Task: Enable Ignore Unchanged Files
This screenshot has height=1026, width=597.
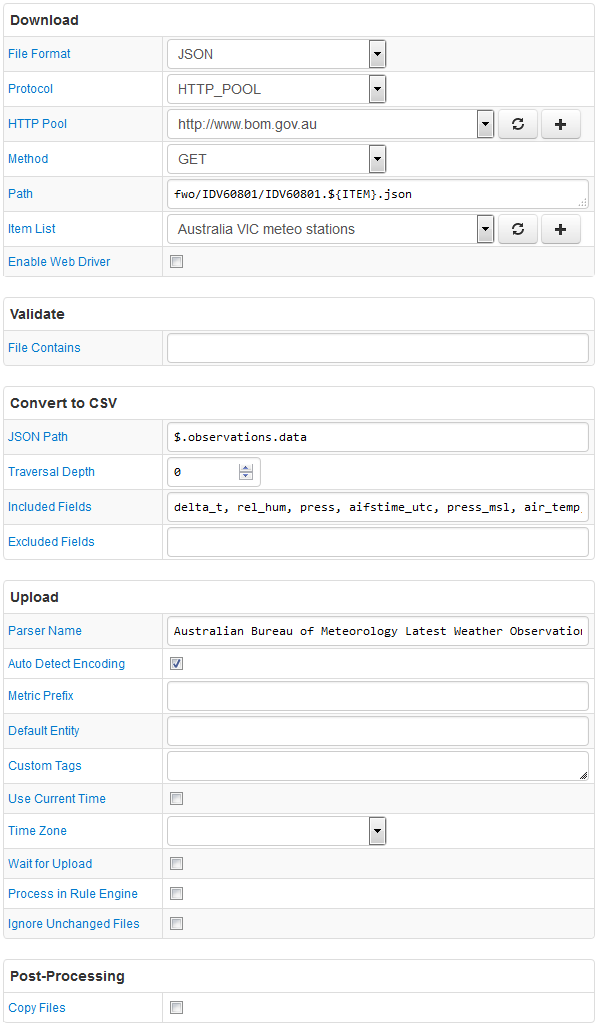Action: pyautogui.click(x=177, y=923)
